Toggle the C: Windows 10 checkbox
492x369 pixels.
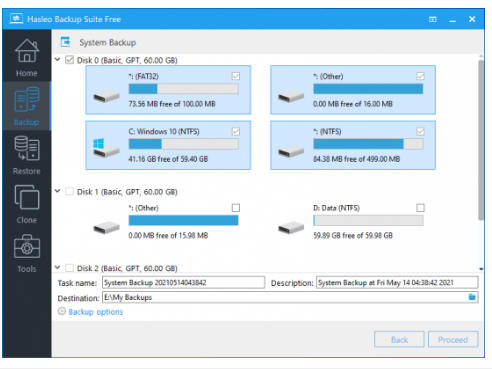[x=236, y=131]
